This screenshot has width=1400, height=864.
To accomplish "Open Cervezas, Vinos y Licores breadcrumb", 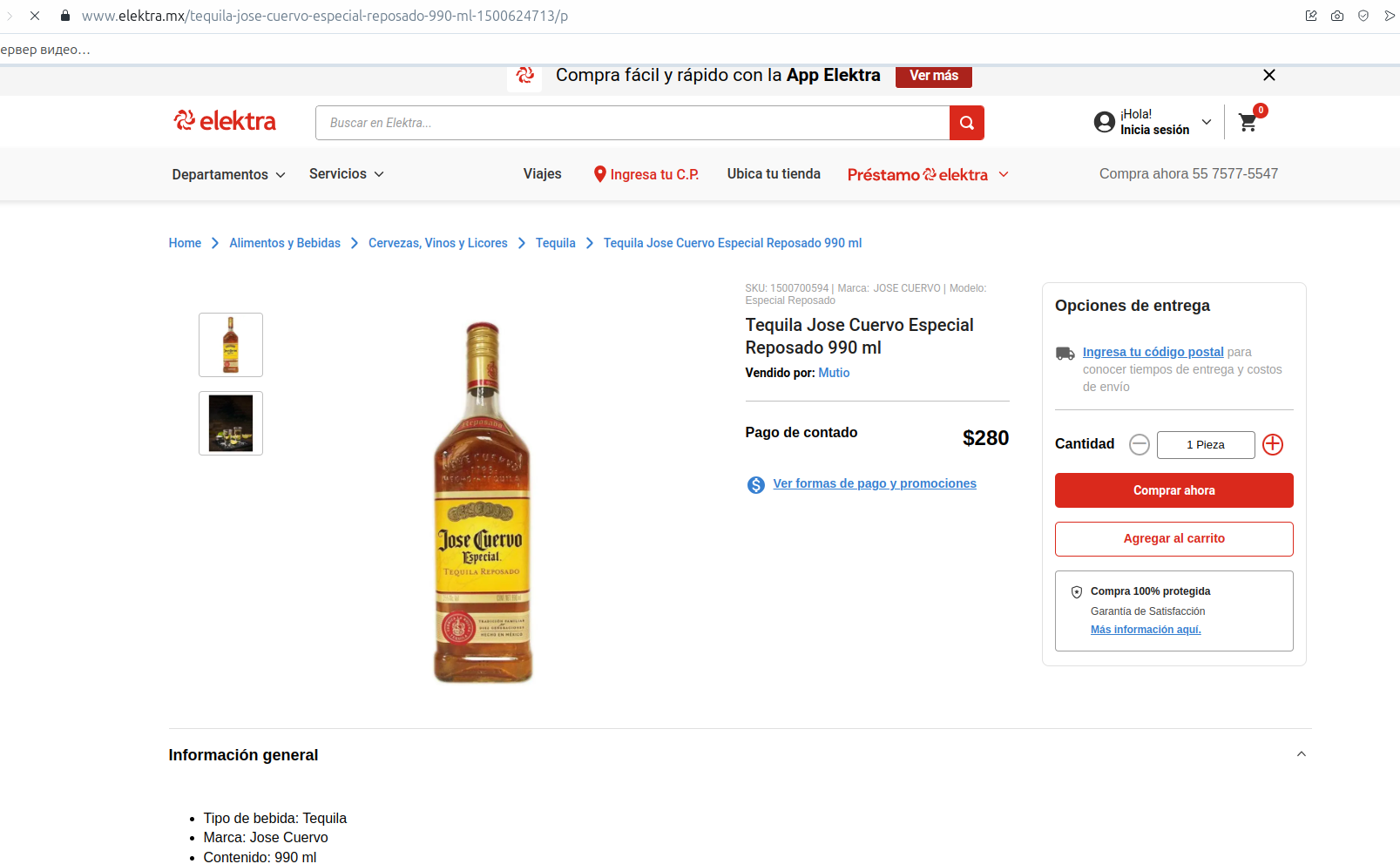I will 438,243.
